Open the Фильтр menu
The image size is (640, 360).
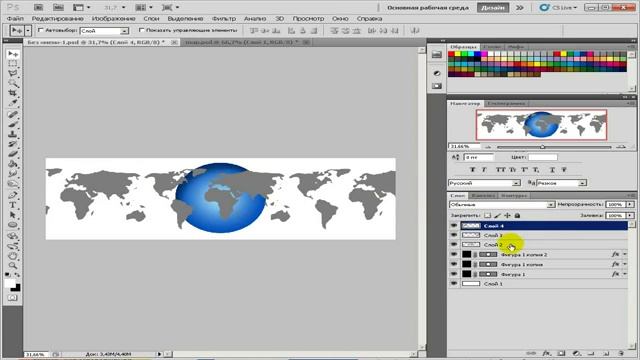coord(224,18)
